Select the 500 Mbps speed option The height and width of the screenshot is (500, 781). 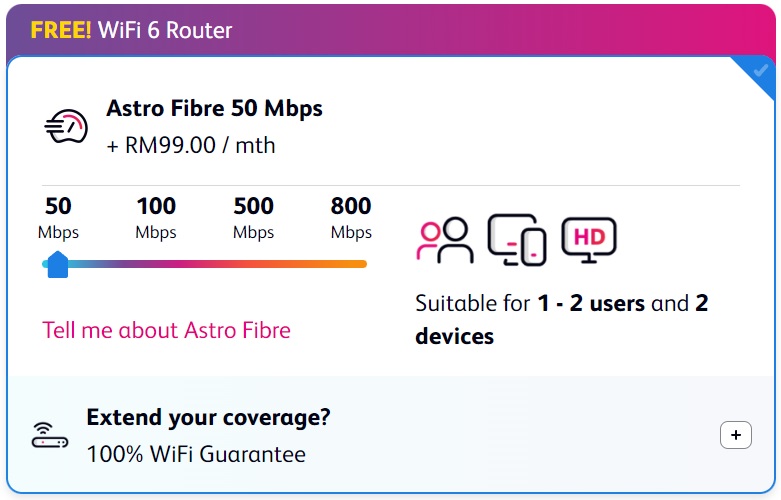click(254, 218)
